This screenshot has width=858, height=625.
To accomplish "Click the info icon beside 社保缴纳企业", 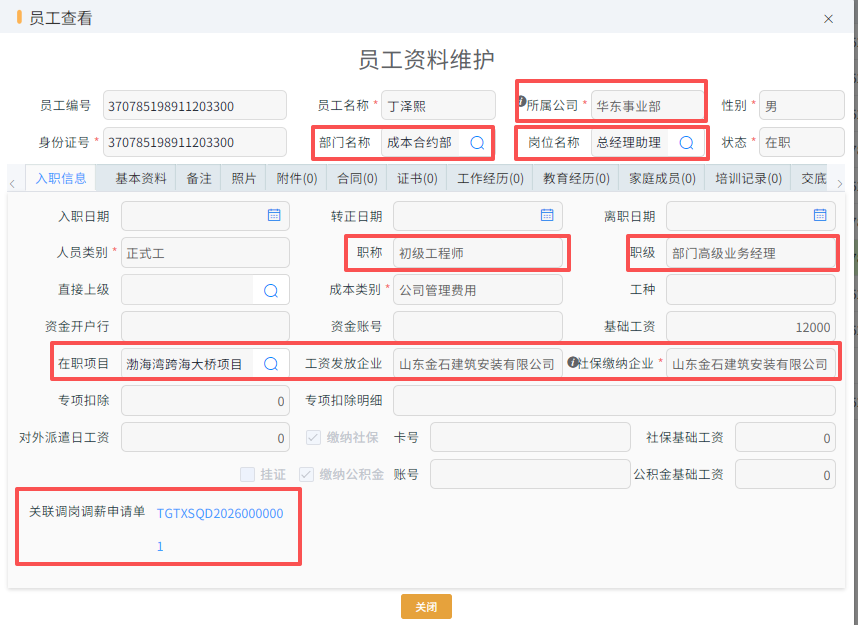I will 572,362.
